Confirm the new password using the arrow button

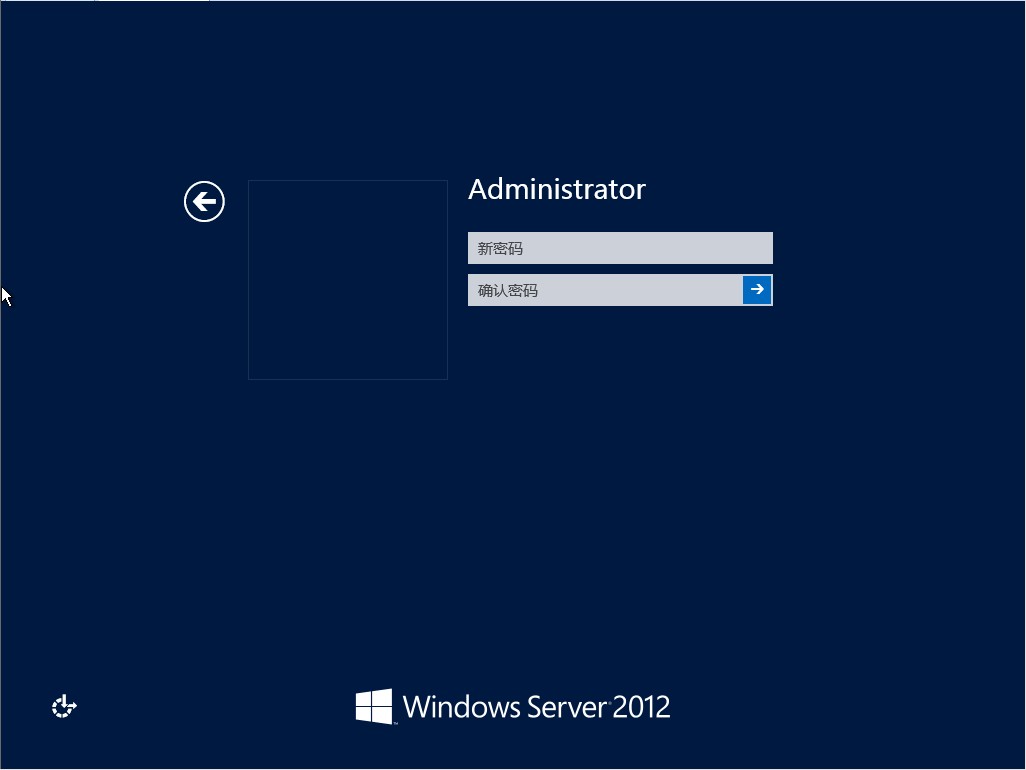(x=757, y=290)
